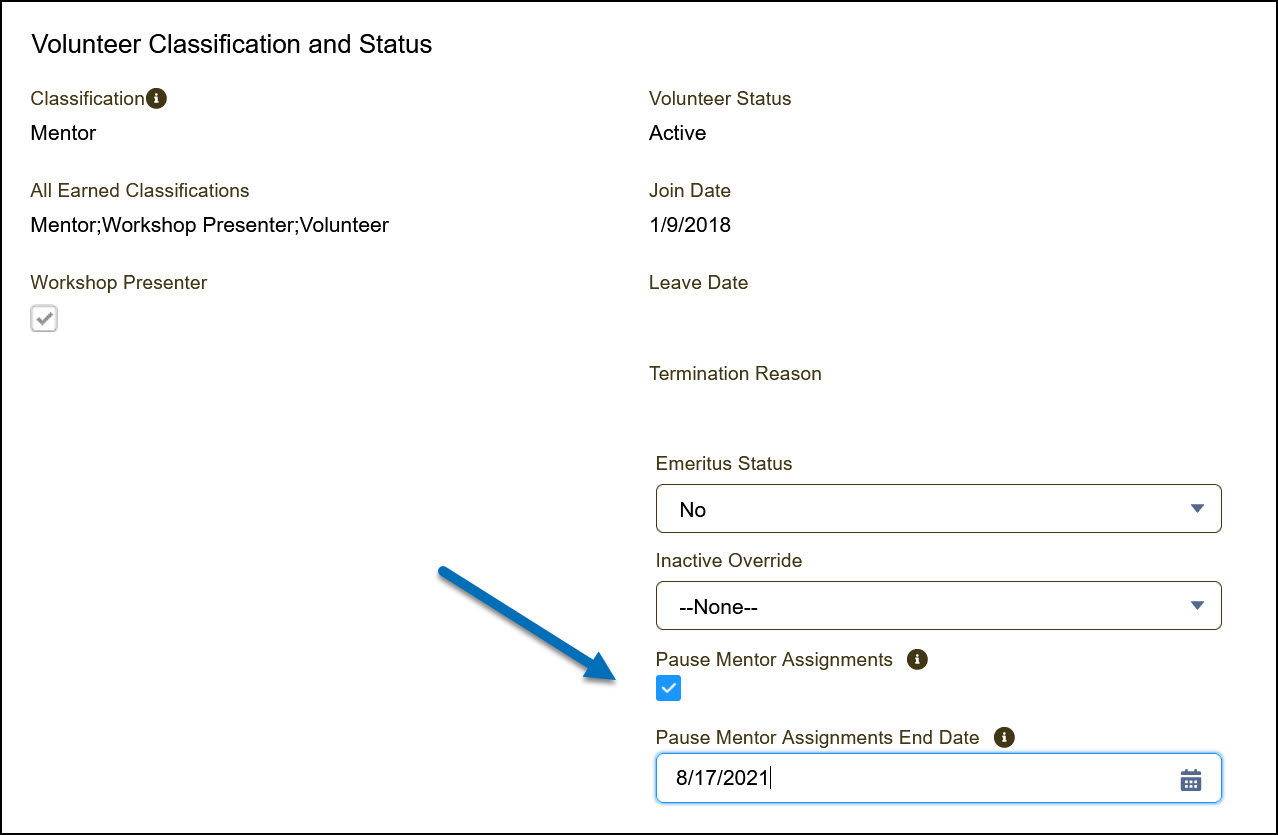
Task: Click the 'Mentor' classification value
Action: click(x=63, y=133)
